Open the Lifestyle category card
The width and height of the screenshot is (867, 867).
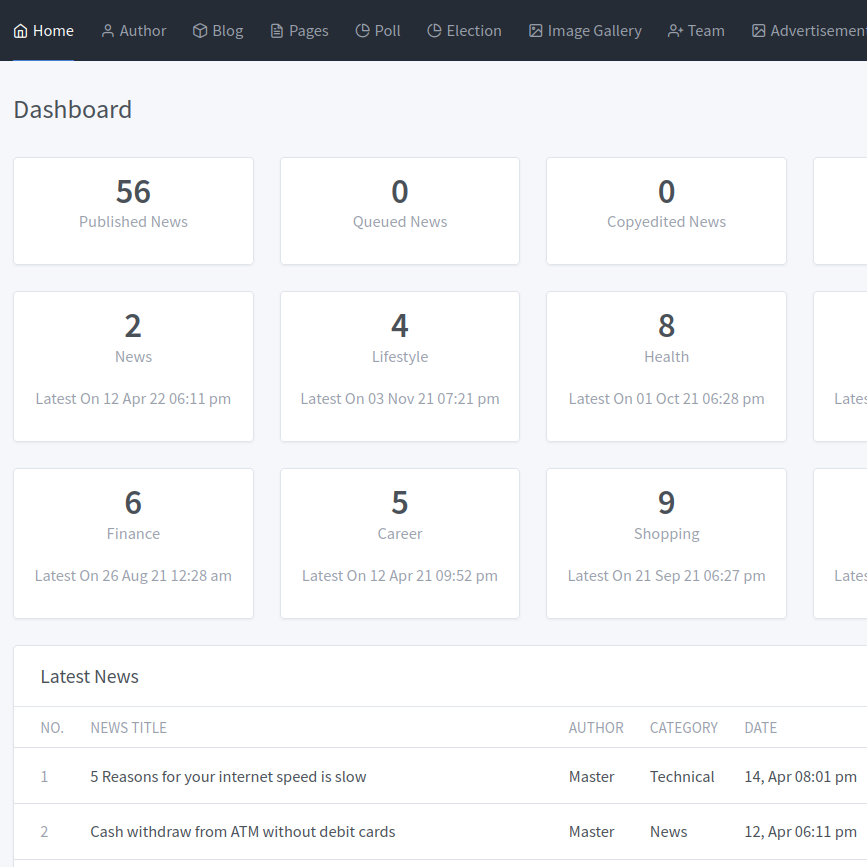pos(400,366)
